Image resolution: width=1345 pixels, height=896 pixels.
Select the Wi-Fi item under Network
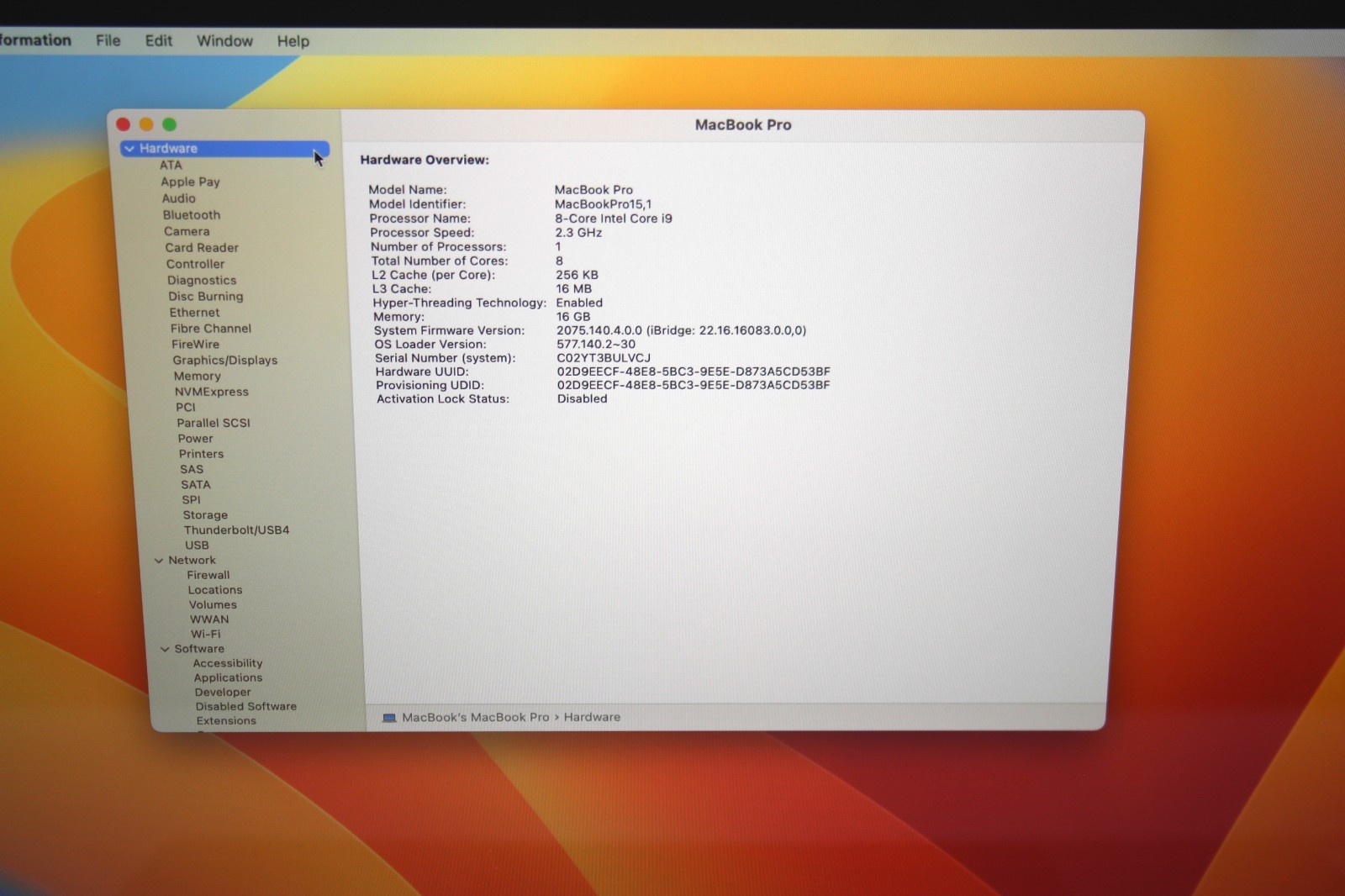(x=206, y=635)
